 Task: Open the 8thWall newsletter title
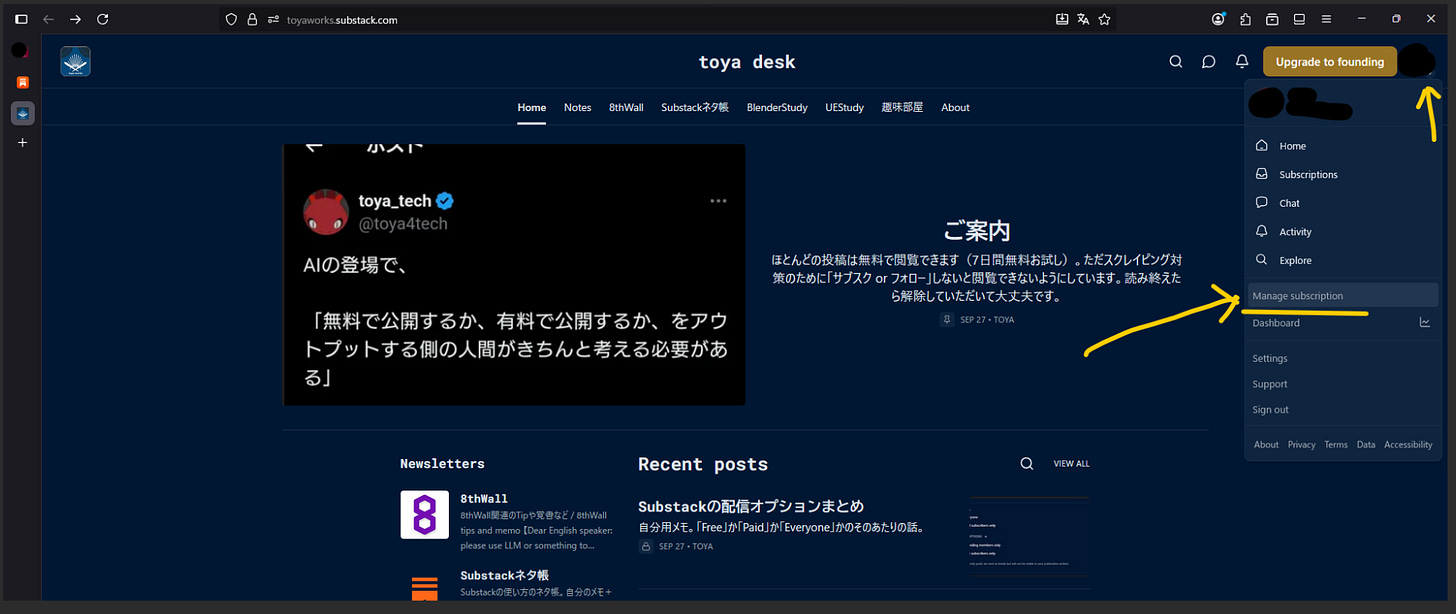(484, 498)
